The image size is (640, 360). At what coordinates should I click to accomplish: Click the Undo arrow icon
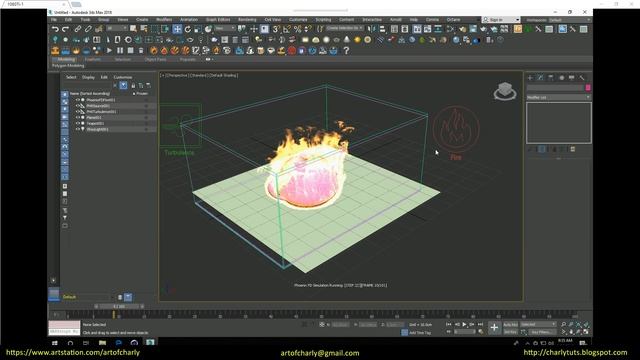55,29
